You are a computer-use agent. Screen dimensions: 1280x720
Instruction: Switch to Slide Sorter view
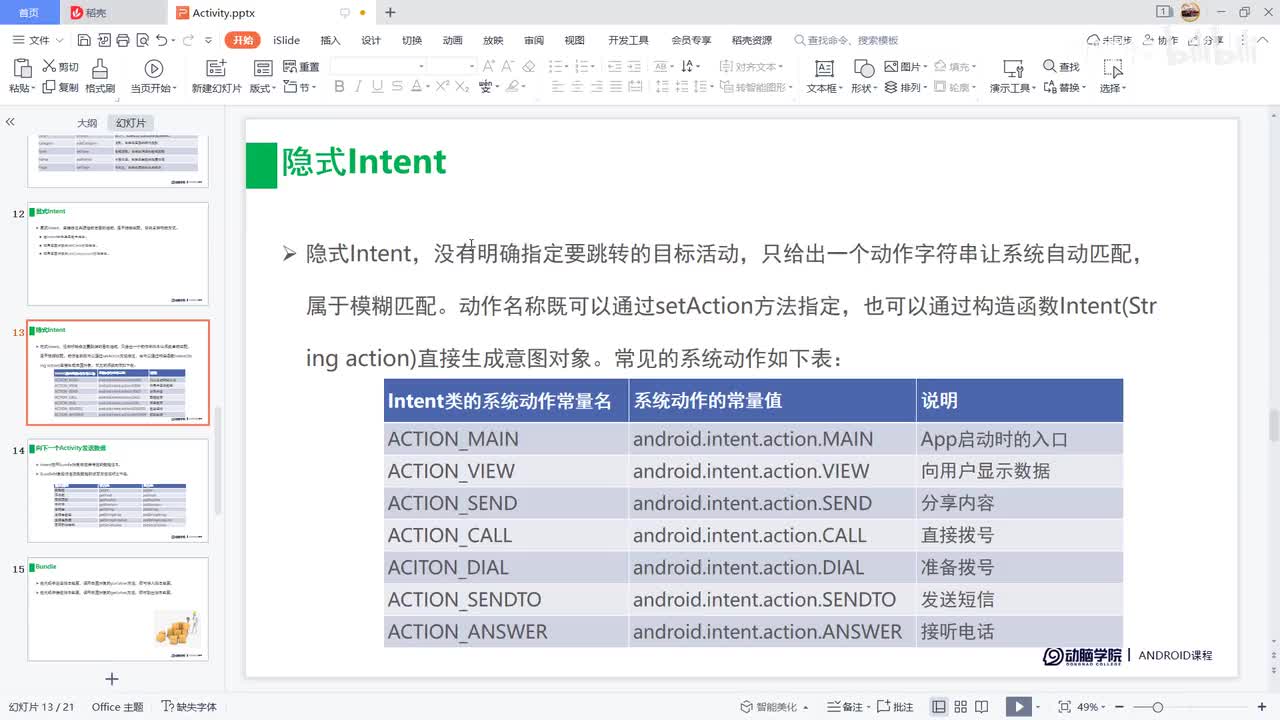962,707
